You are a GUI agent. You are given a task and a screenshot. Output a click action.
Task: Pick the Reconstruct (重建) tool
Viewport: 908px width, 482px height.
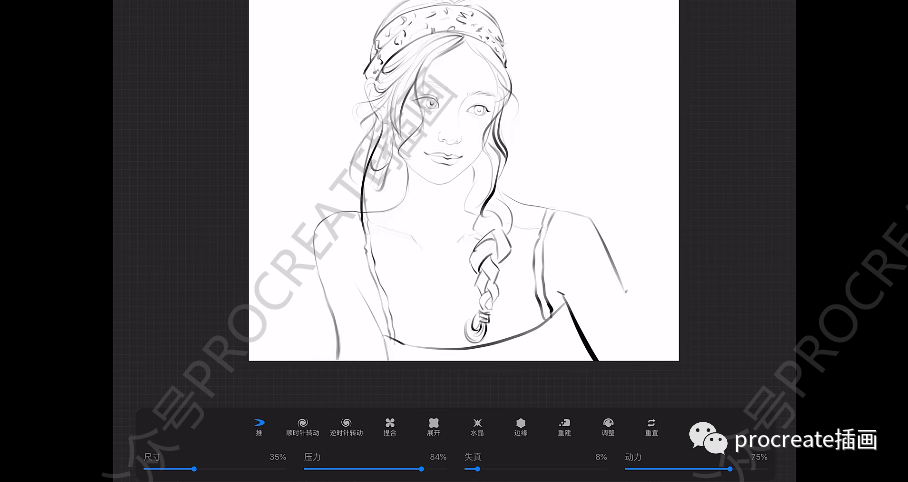click(564, 424)
